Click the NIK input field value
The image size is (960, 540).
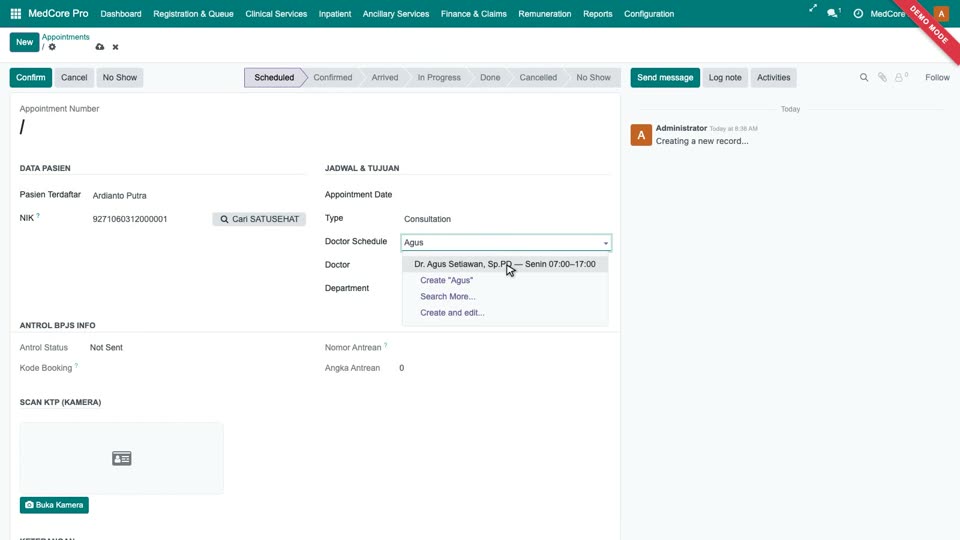pyautogui.click(x=149, y=219)
